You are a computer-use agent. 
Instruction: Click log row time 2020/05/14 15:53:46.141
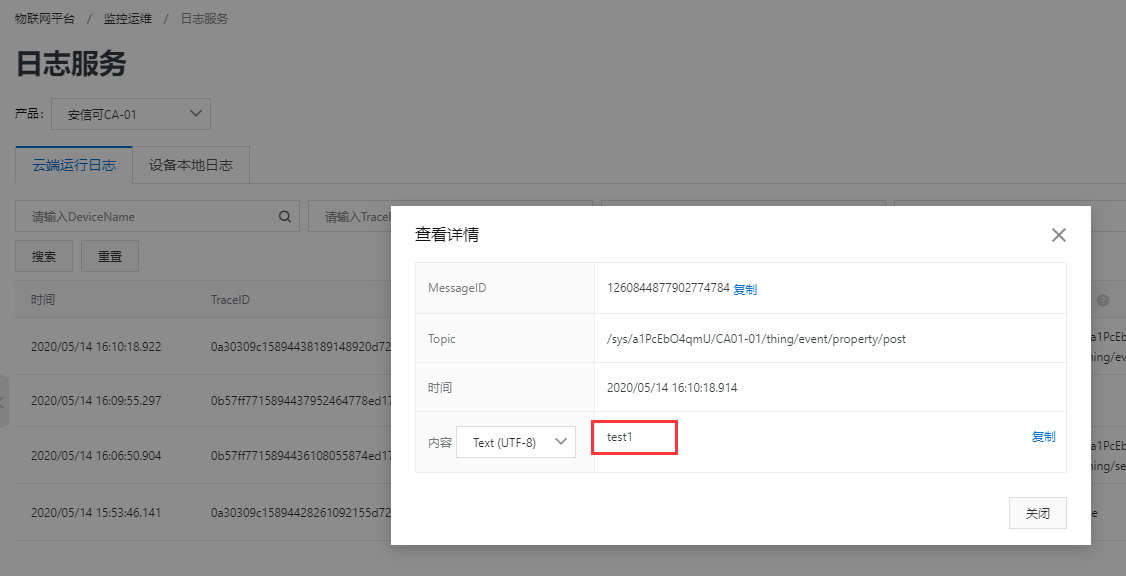96,513
